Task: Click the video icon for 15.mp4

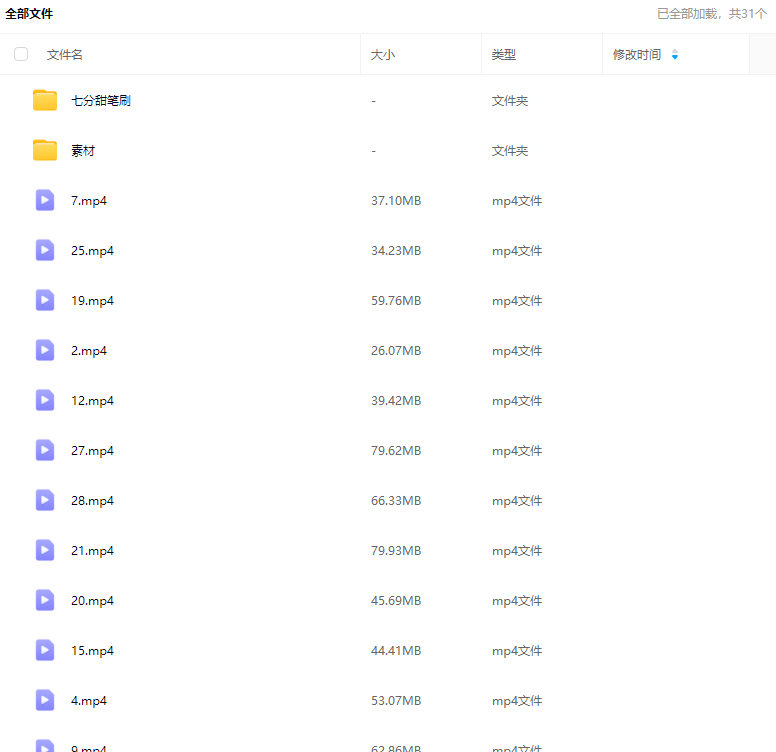Action: 45,650
